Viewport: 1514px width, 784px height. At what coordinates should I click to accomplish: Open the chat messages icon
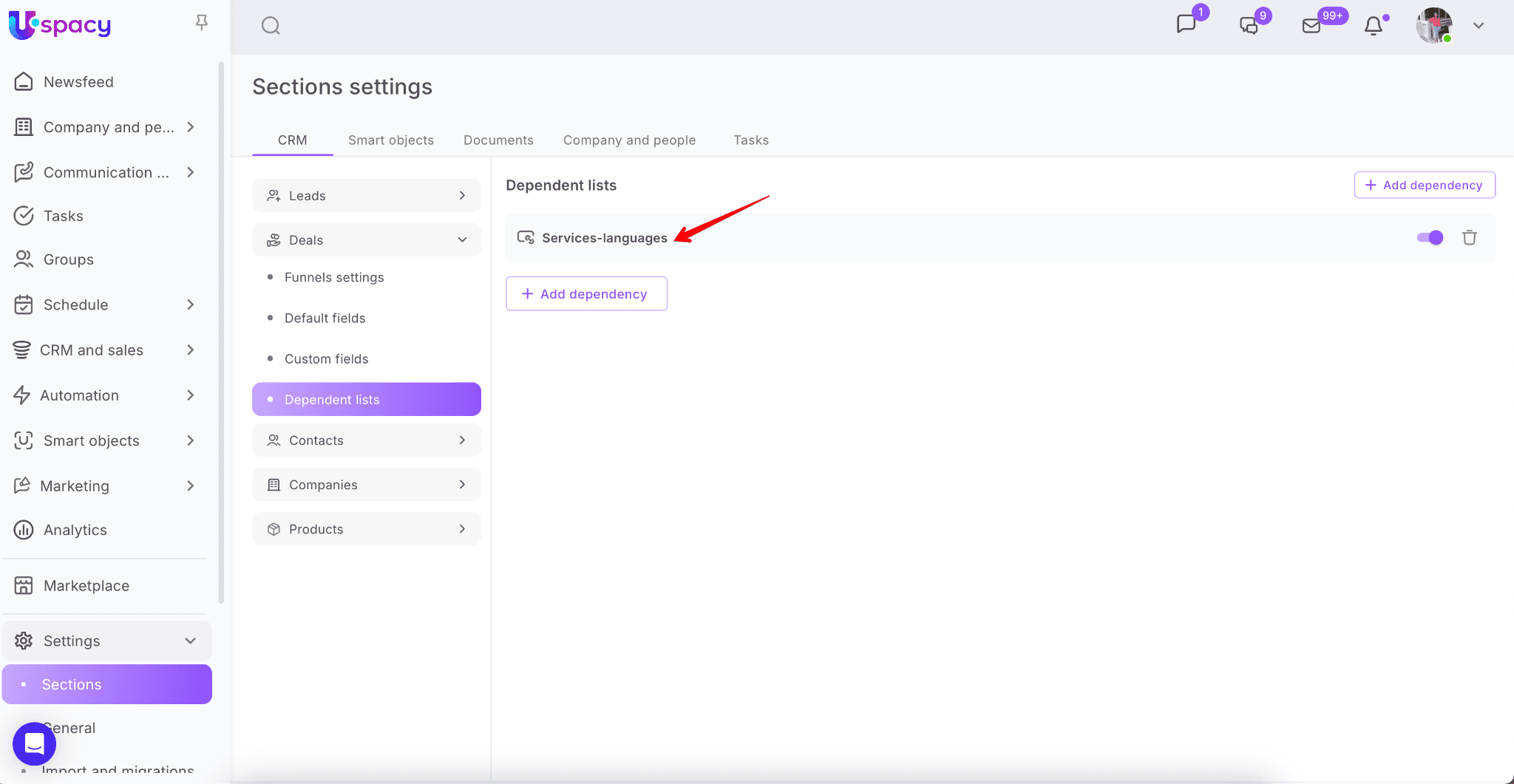tap(1186, 24)
